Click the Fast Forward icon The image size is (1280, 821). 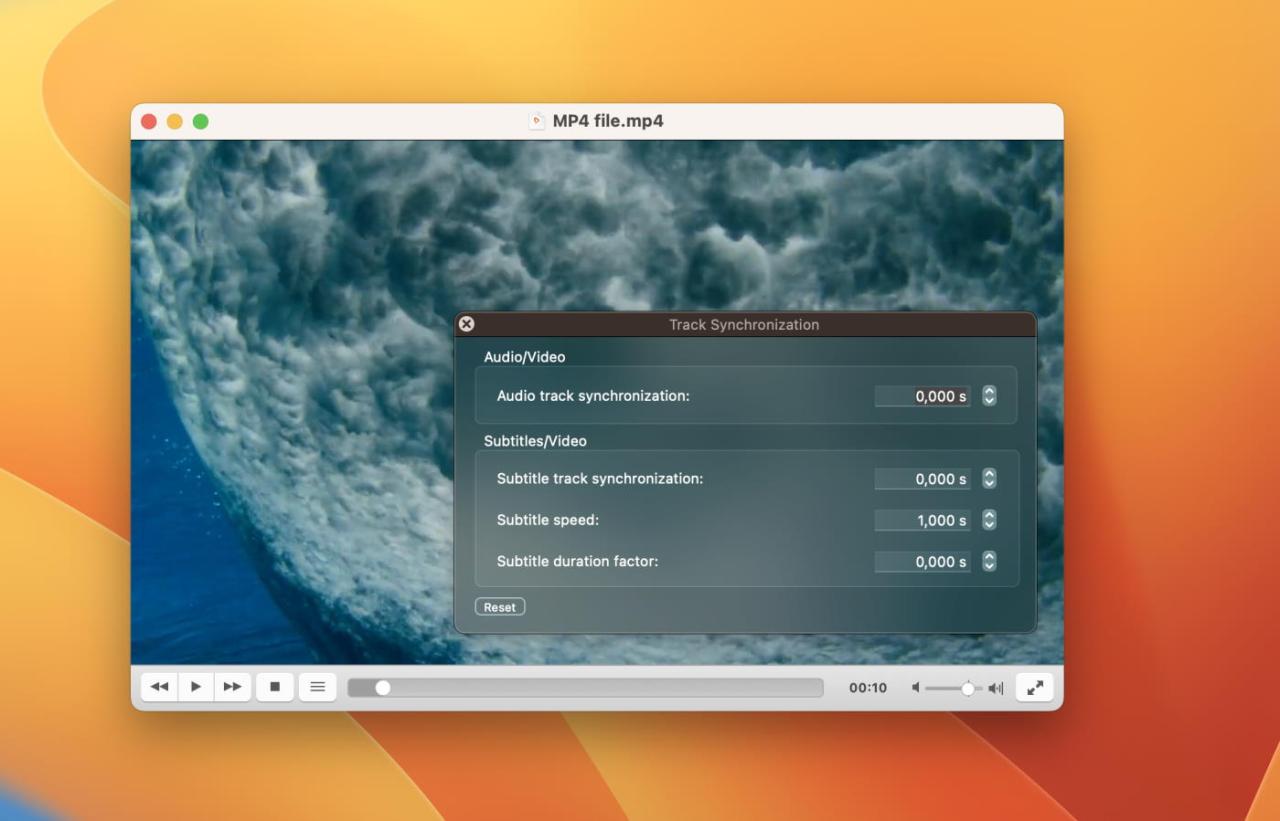tap(232, 687)
